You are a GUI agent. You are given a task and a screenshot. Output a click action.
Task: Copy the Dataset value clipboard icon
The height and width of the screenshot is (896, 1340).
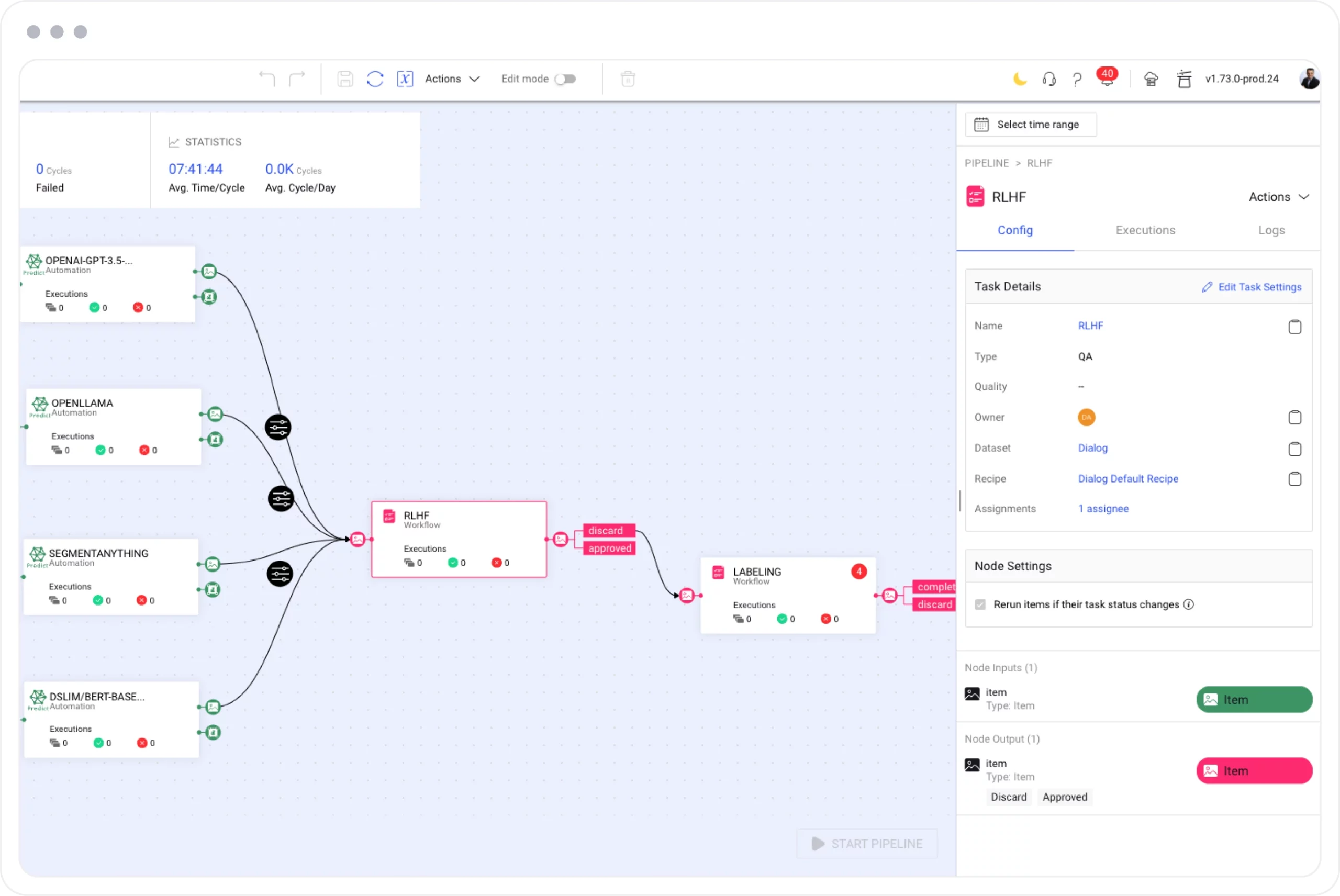click(x=1294, y=449)
